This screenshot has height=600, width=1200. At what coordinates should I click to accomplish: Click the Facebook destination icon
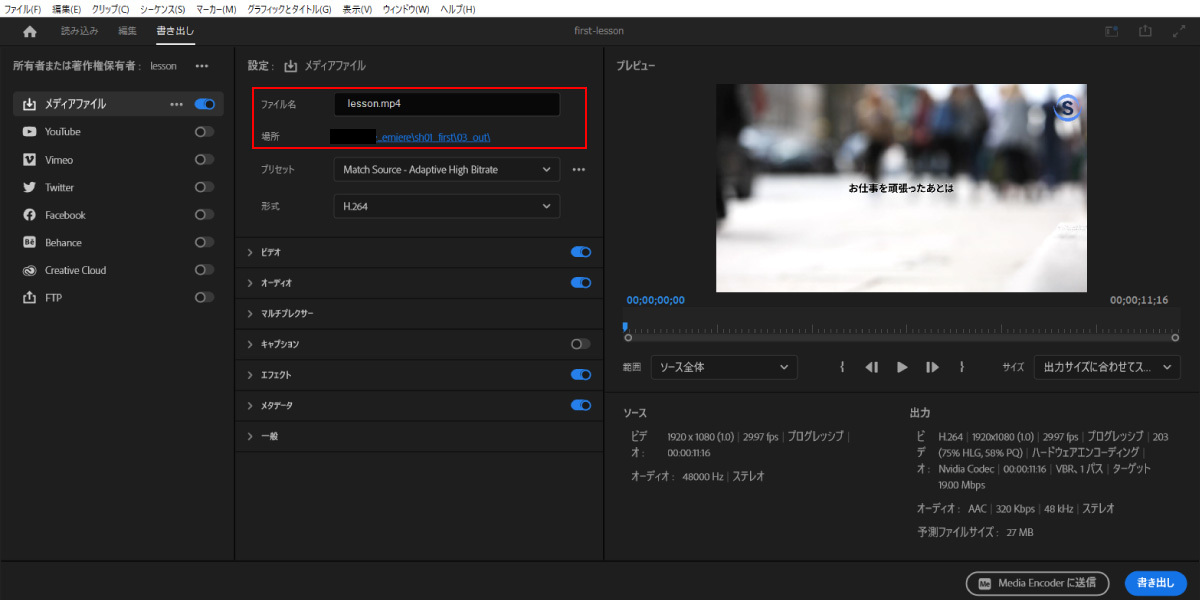click(x=29, y=215)
